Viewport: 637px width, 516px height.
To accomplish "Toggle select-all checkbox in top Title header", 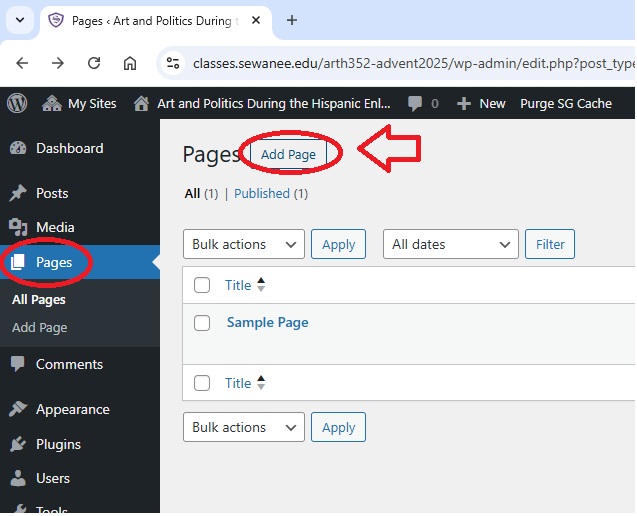I will click(202, 285).
